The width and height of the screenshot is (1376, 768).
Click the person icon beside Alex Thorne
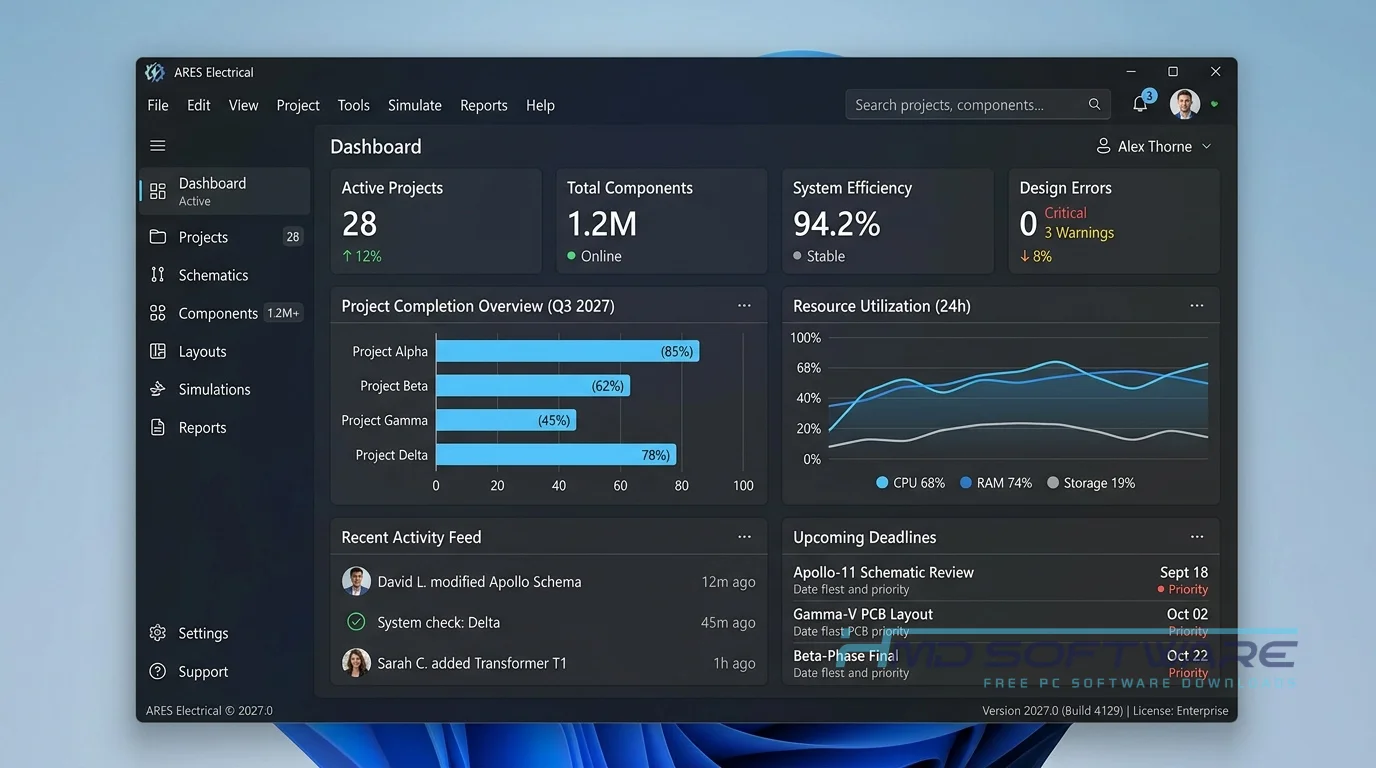click(x=1103, y=146)
